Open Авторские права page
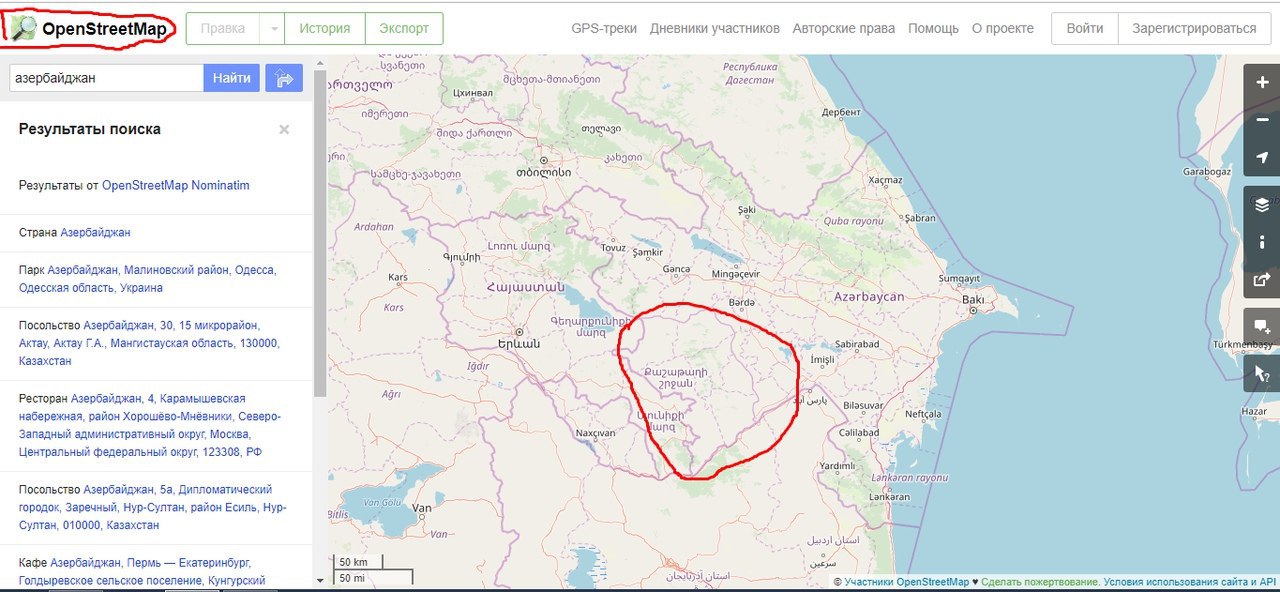Screen dimensions: 1280x592 [844, 29]
